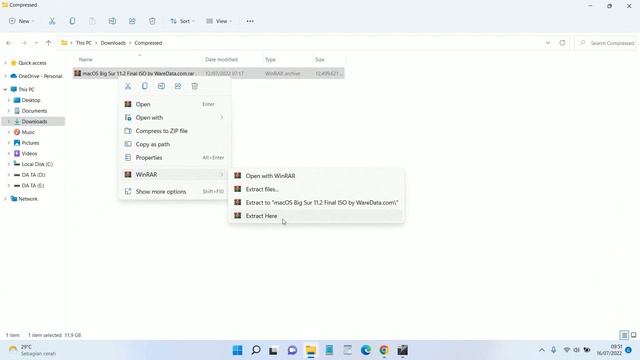Choose Extract files... option
This screenshot has height=360, width=640.
pos(316,189)
